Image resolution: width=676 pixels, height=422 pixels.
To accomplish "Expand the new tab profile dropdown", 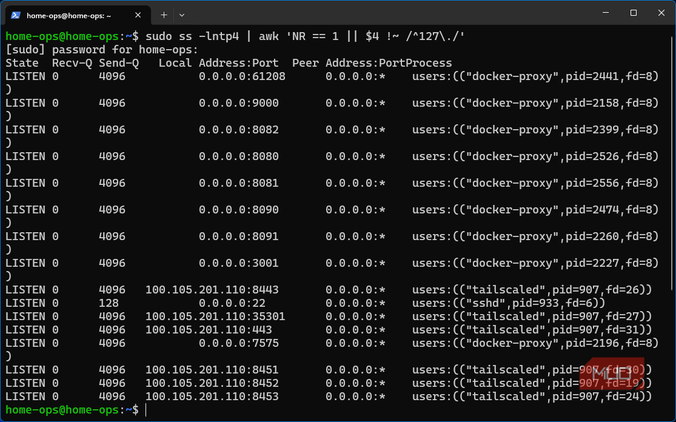I will [182, 15].
